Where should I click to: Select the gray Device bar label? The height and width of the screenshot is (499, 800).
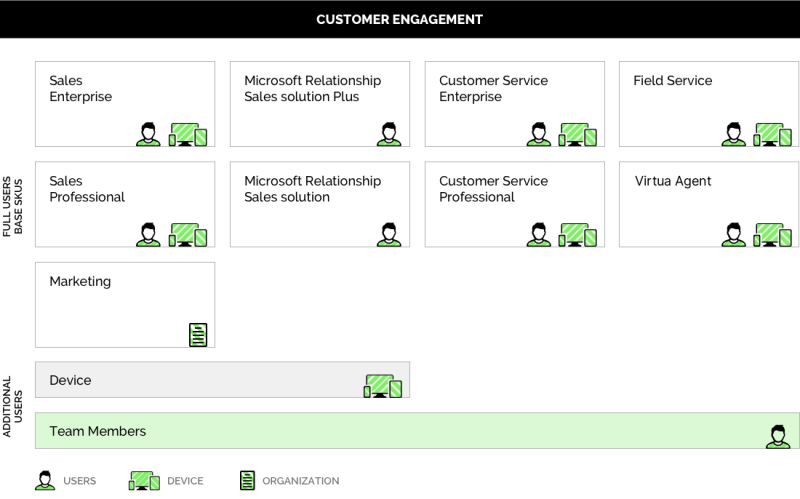[x=70, y=380]
